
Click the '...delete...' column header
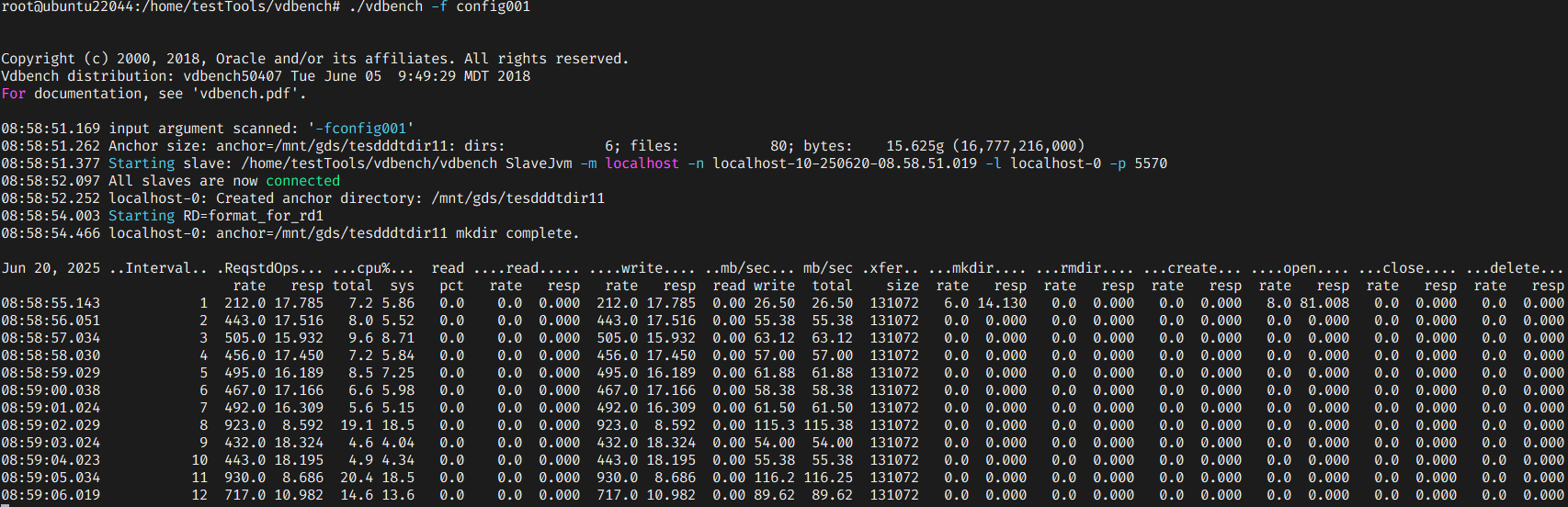tap(1515, 268)
